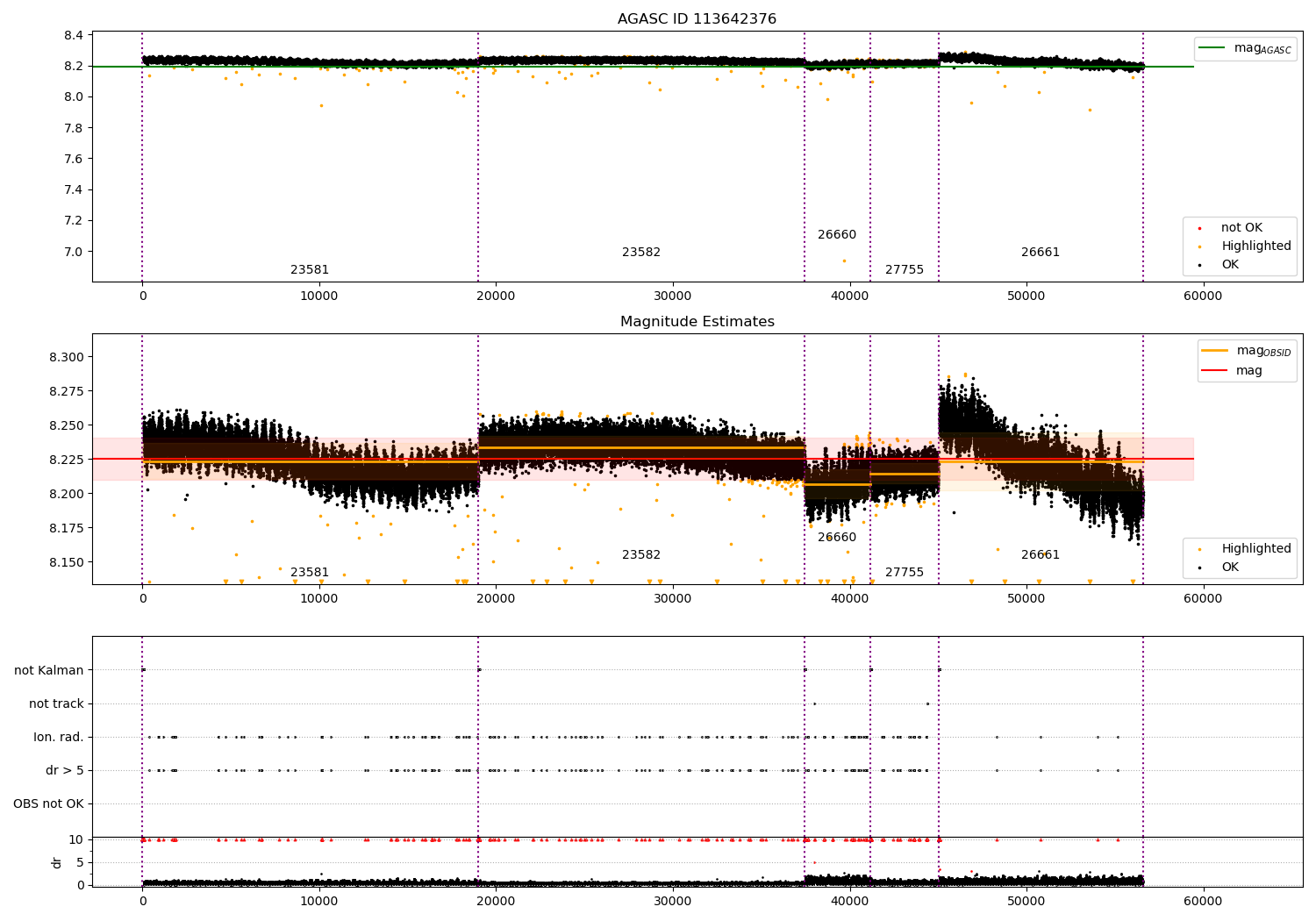The image size is (1316, 921).
Task: Click the "not track" axis label
Action: pyautogui.click(x=56, y=704)
